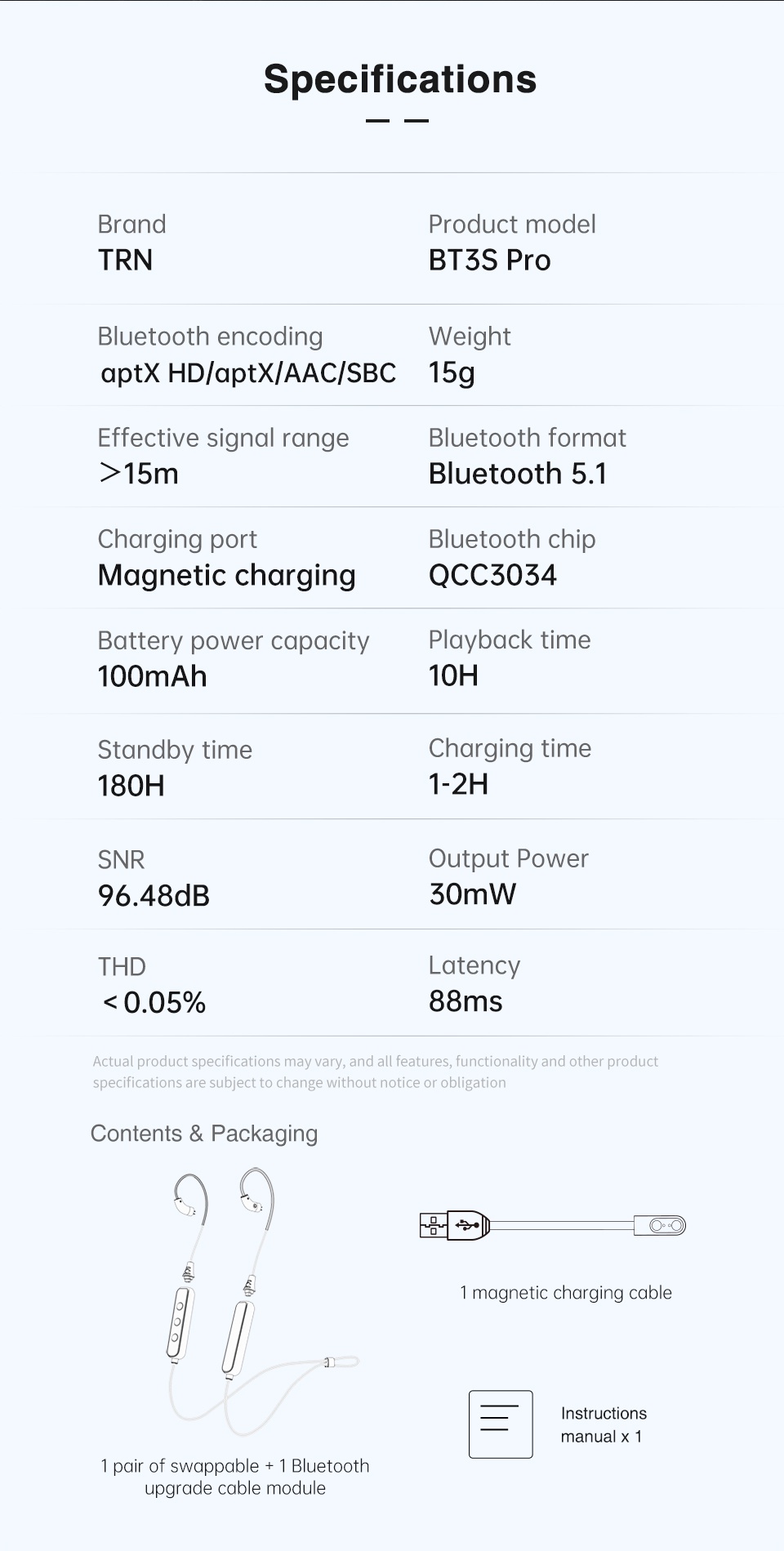Click the Bluetooth 5.1 format value
The height and width of the screenshot is (1551, 784).
(x=518, y=475)
